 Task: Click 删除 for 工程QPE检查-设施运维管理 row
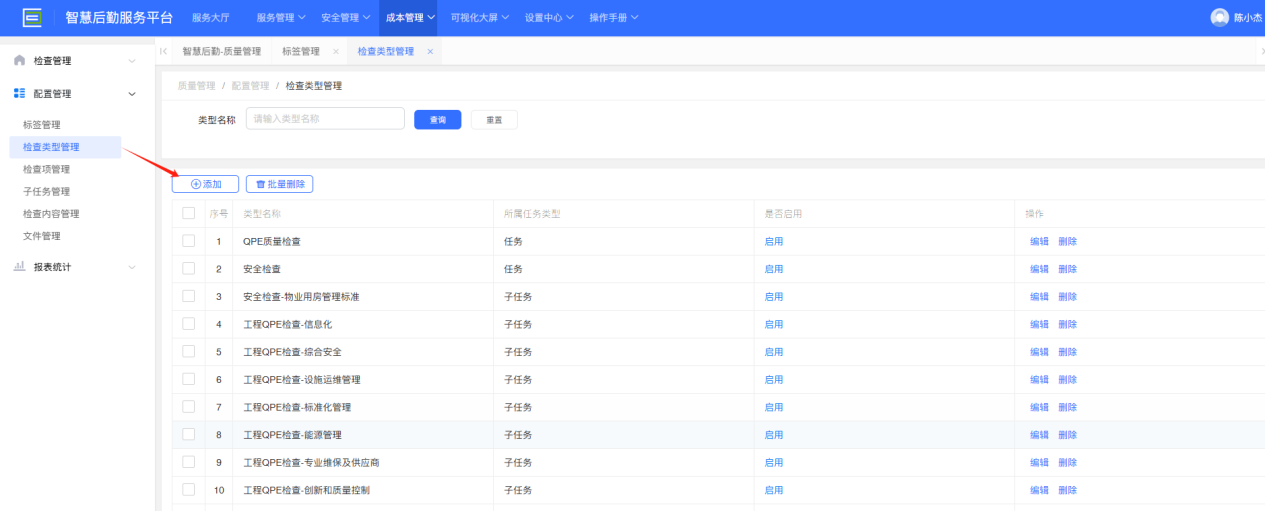click(1068, 379)
